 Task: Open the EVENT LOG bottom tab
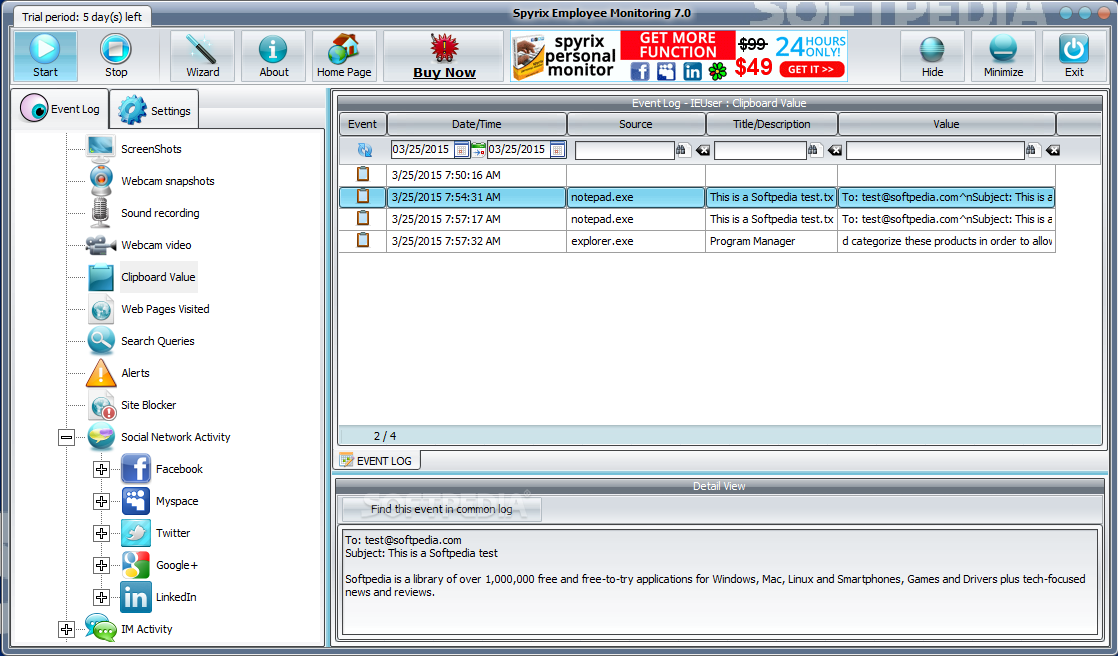[x=377, y=461]
